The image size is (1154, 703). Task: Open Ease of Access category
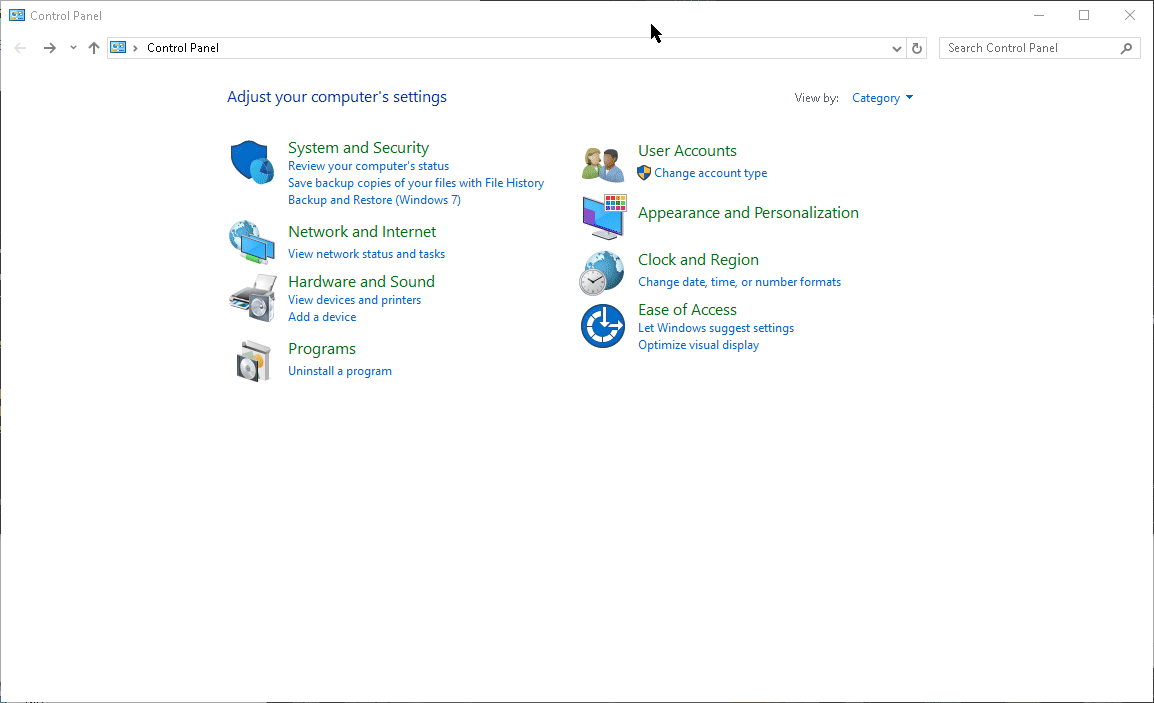click(687, 310)
